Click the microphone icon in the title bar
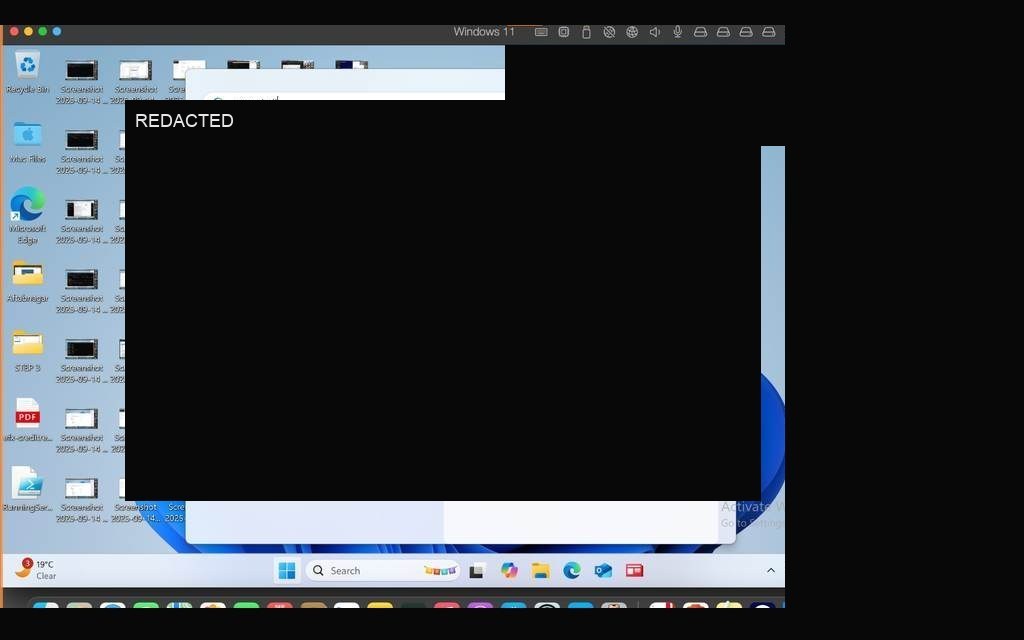The height and width of the screenshot is (640, 1024). [x=677, y=31]
